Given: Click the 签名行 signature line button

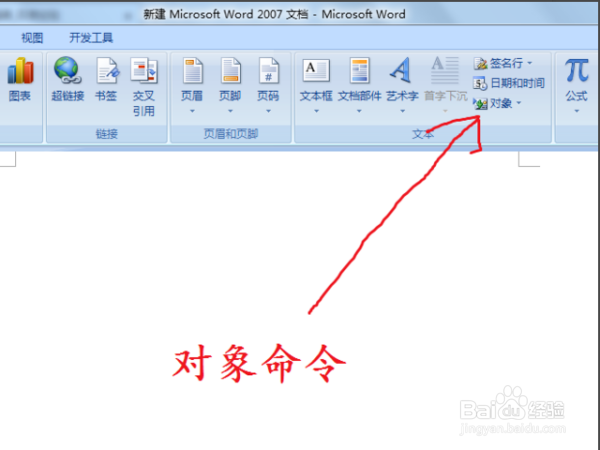Looking at the screenshot, I should tap(502, 63).
